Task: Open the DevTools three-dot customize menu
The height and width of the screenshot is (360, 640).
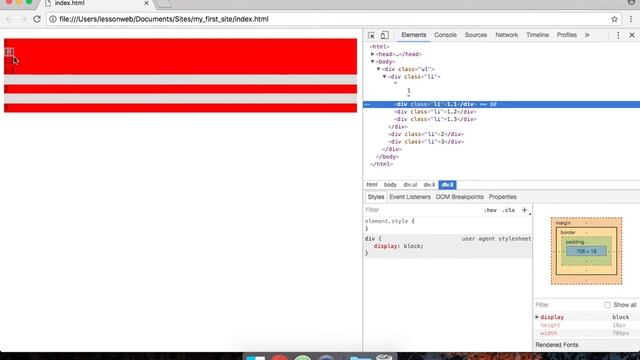Action: [x=618, y=36]
